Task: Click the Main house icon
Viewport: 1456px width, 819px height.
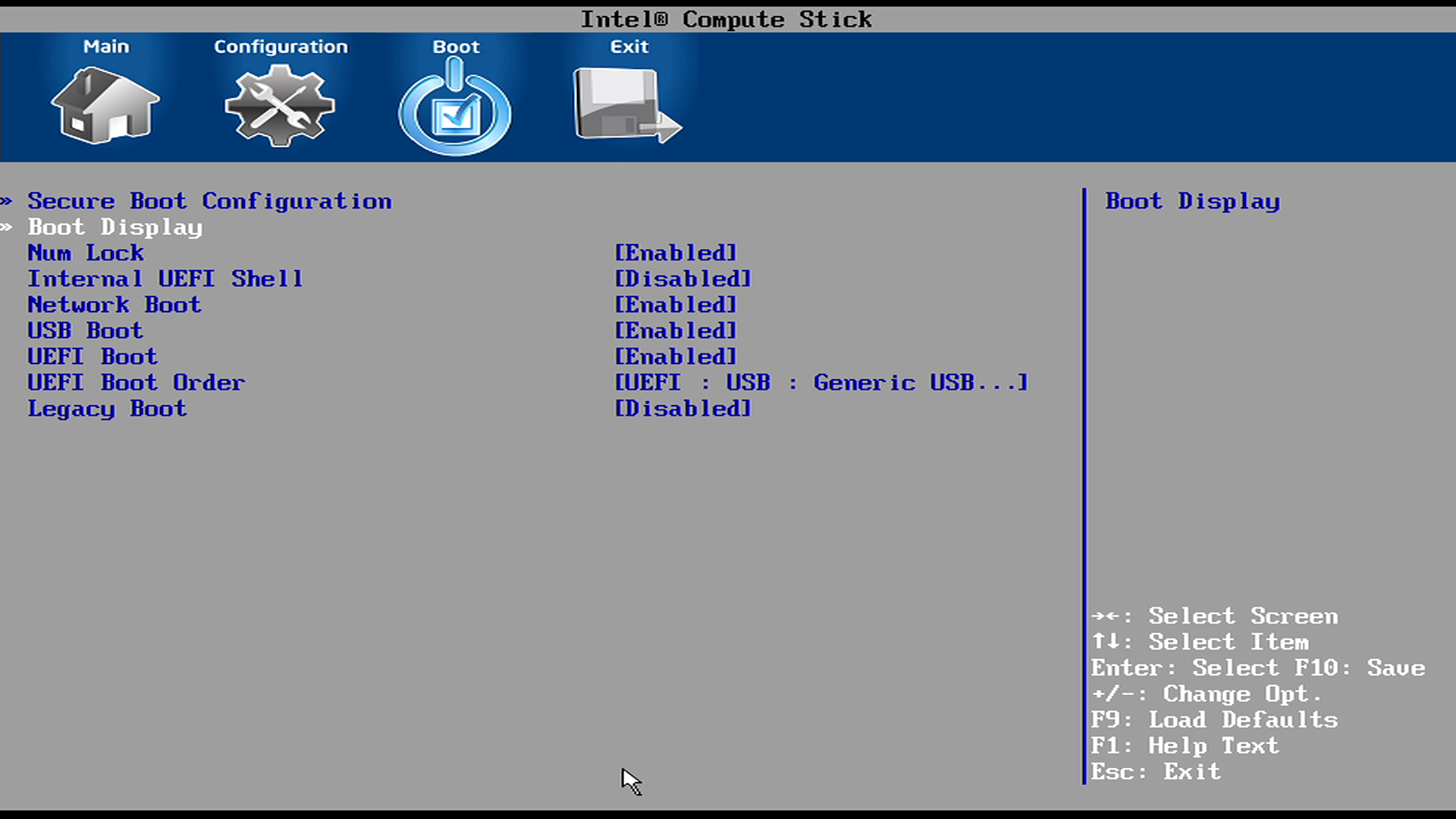Action: point(105,105)
